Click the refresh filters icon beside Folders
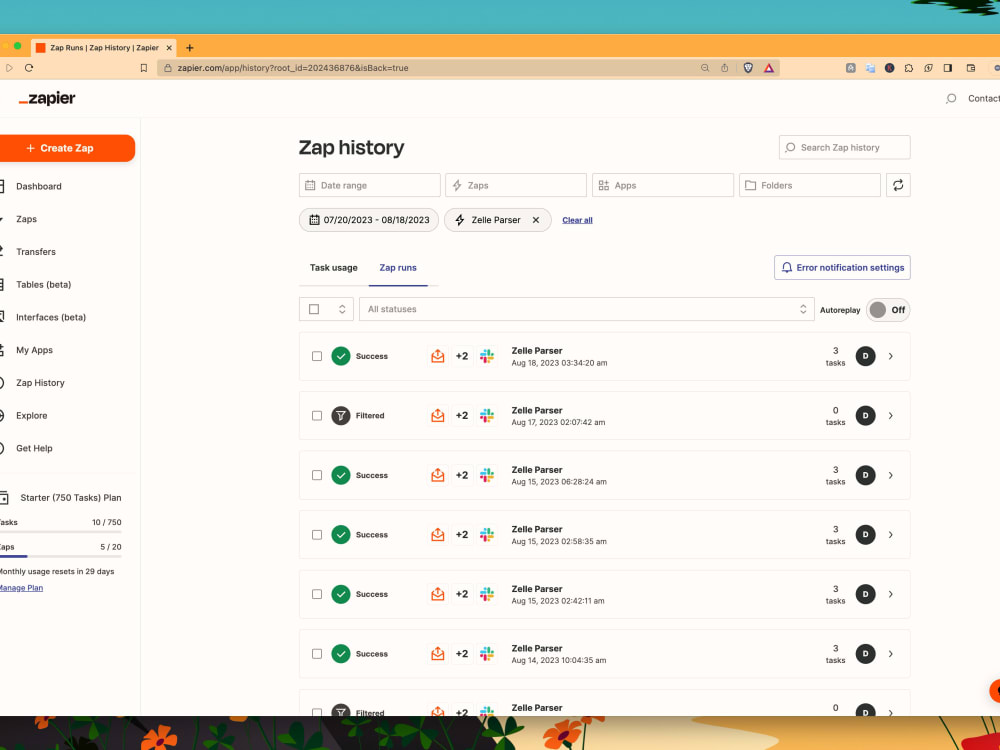1000x750 pixels. (897, 185)
